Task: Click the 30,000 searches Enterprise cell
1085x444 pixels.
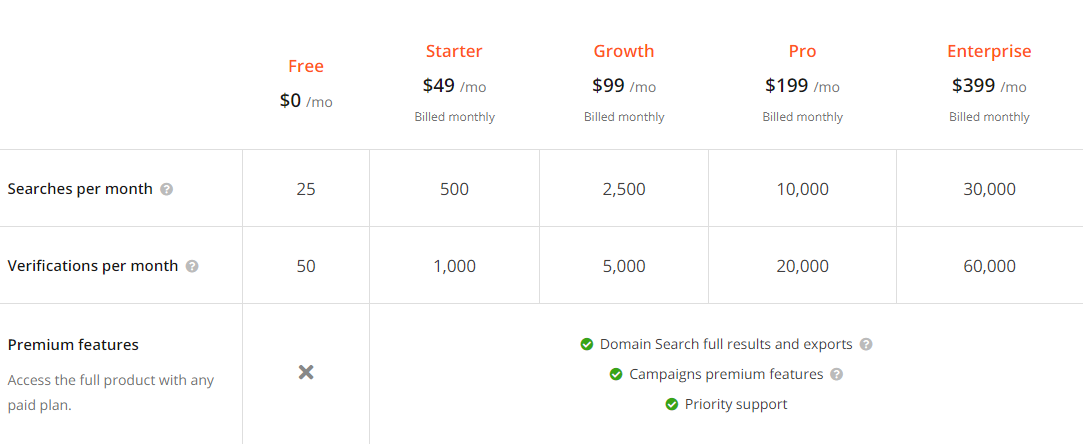Action: pyautogui.click(x=990, y=189)
